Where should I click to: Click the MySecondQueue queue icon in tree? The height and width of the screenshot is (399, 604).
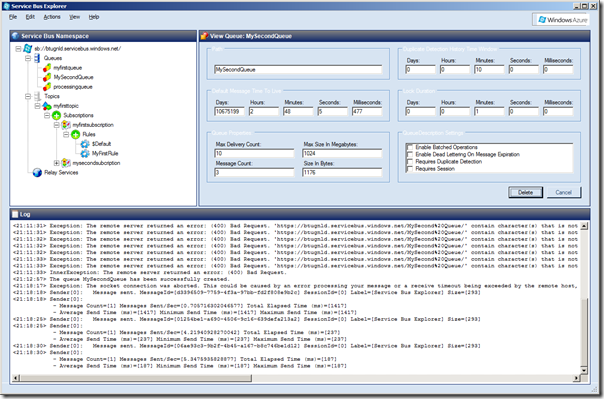pos(47,77)
